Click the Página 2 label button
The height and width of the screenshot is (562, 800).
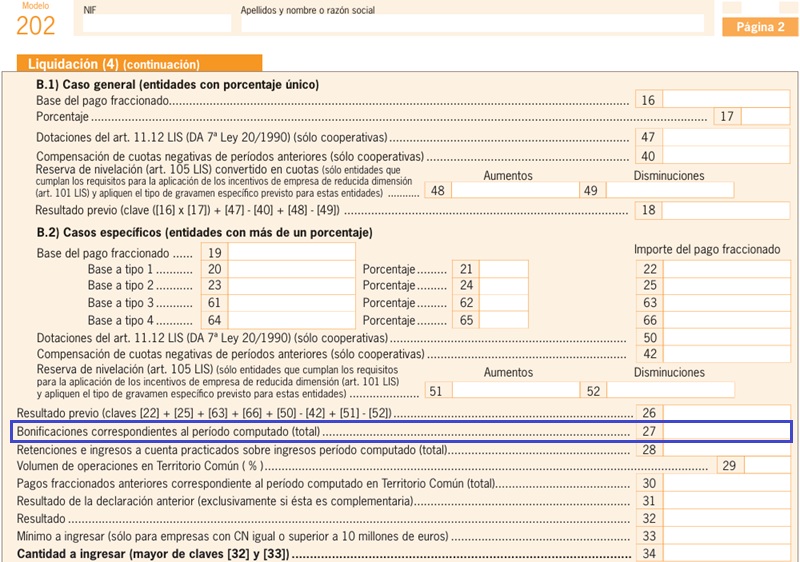(x=760, y=27)
